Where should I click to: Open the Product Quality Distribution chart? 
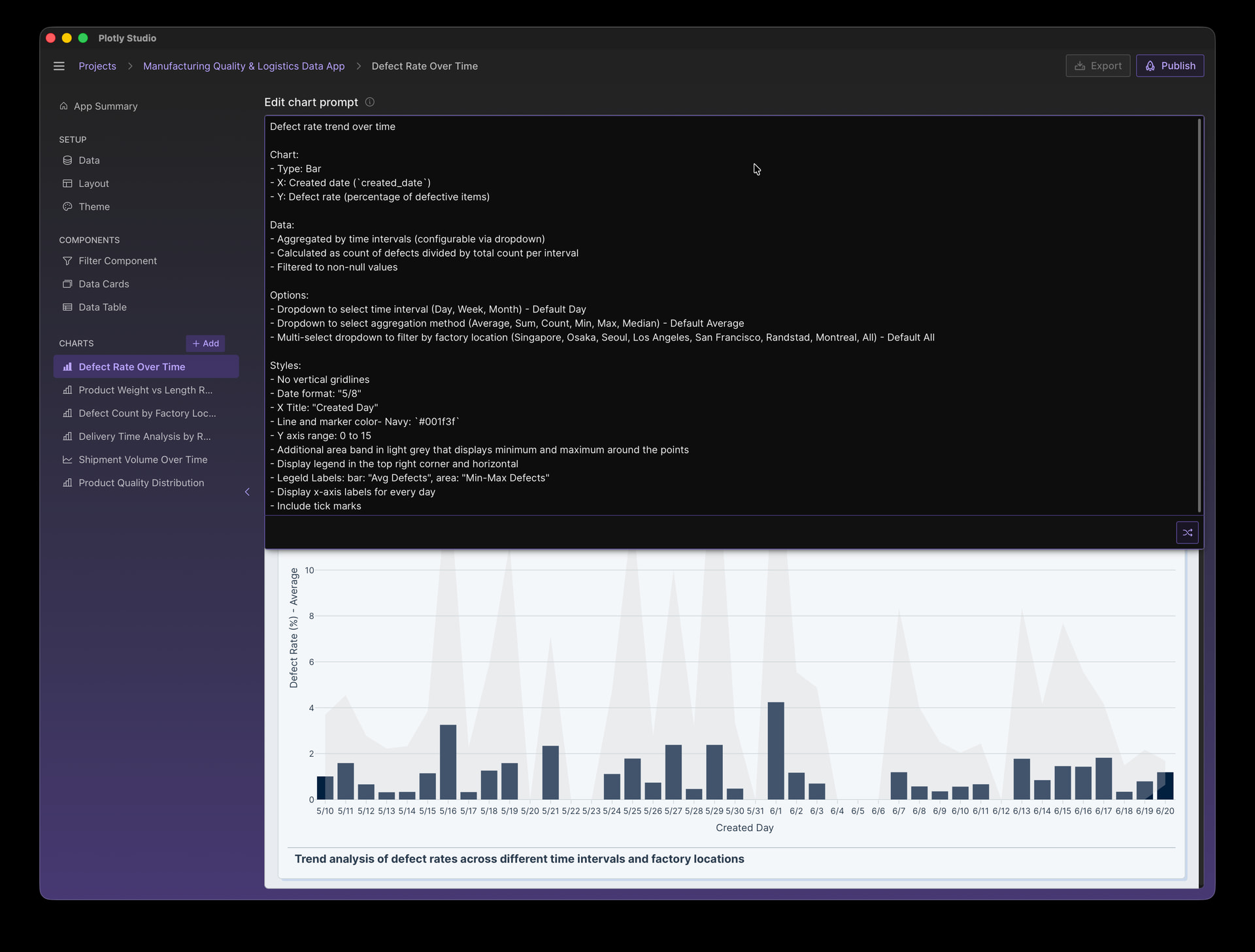(141, 483)
